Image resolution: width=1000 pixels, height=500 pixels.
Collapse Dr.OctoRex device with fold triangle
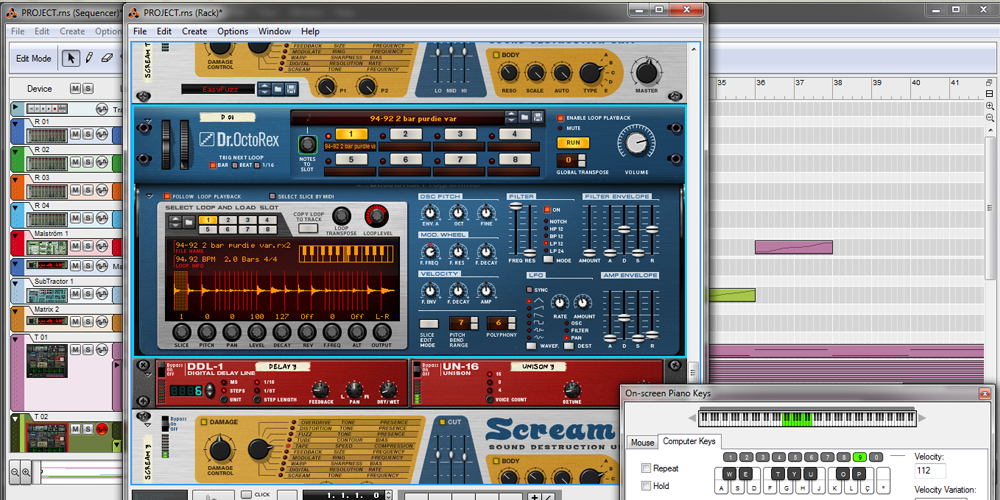pyautogui.click(x=146, y=120)
